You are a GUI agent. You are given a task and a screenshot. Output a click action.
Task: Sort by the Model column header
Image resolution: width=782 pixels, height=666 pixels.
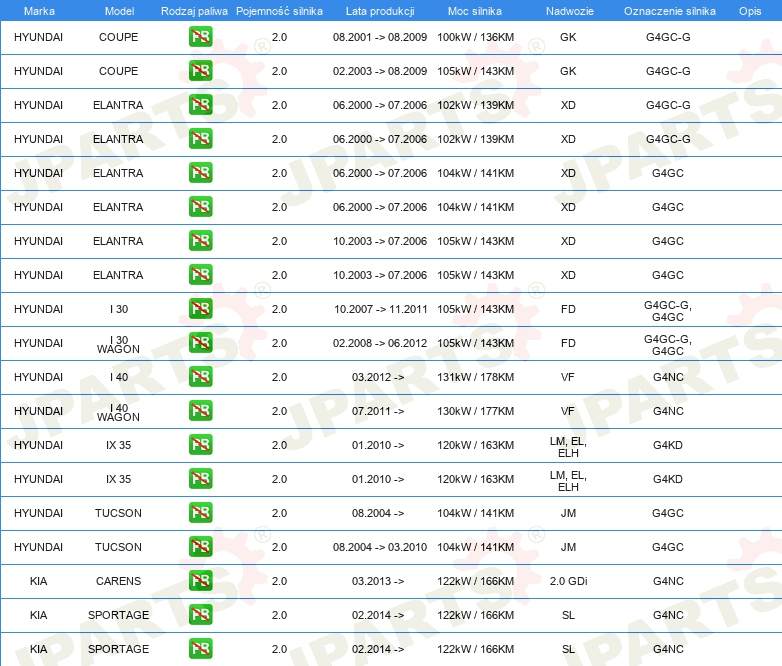[x=119, y=10]
